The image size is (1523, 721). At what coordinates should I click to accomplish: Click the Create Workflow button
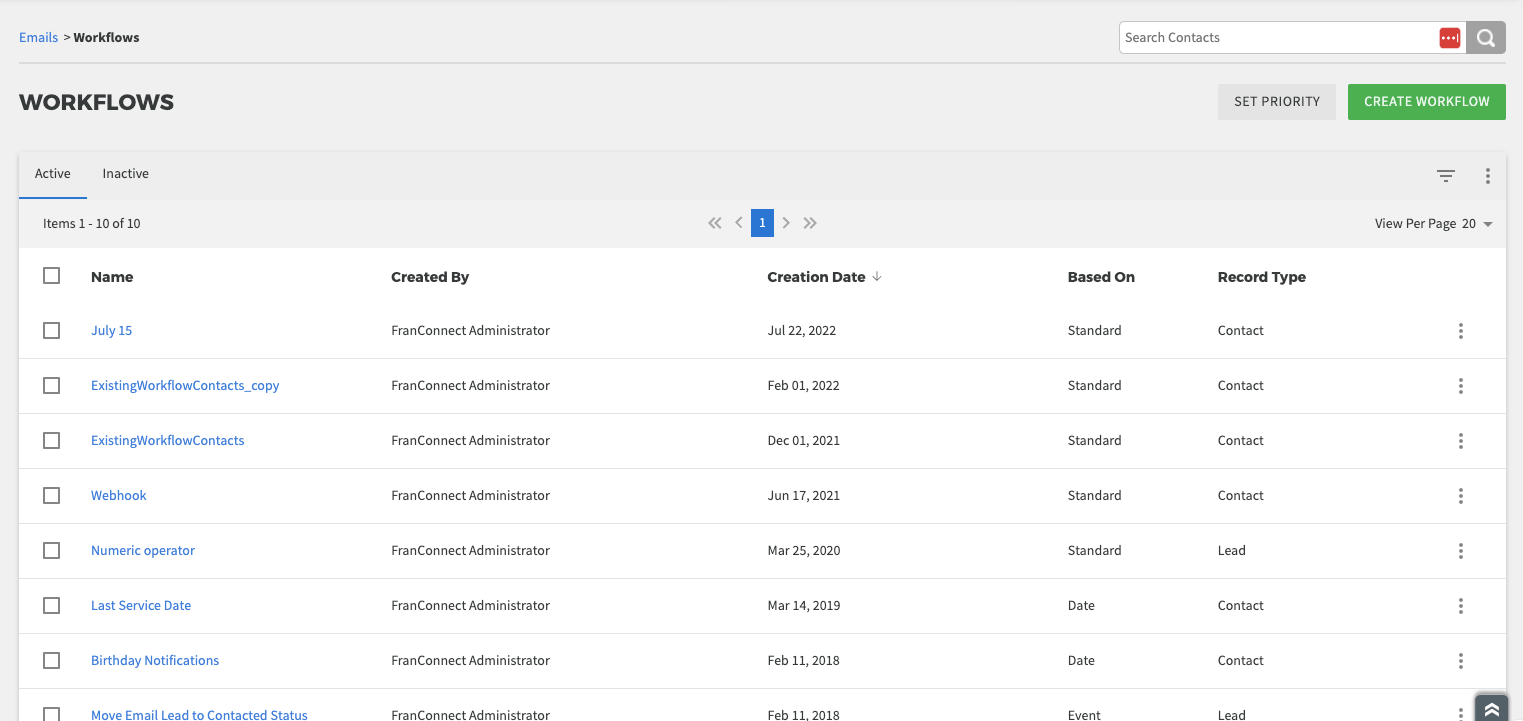[x=1427, y=102]
